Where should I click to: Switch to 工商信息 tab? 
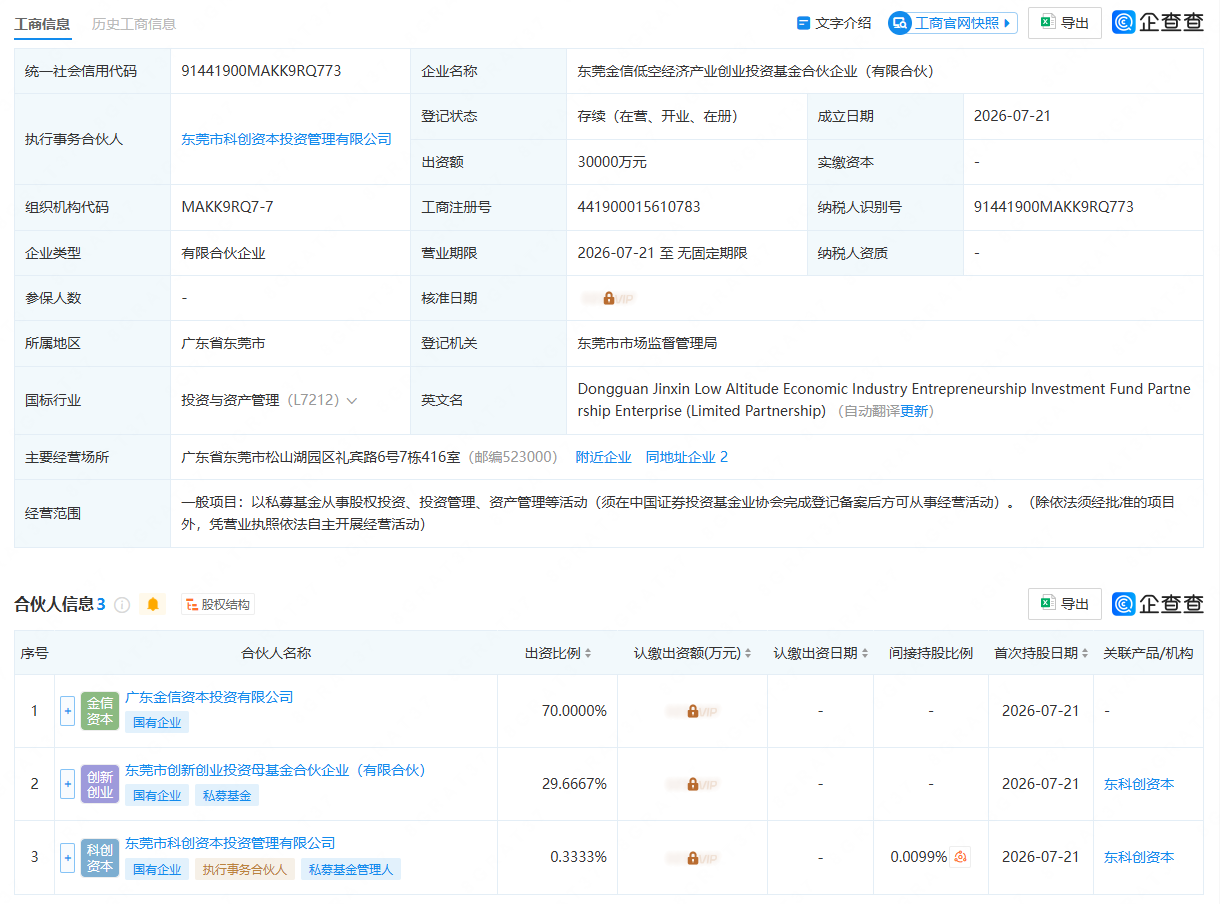[x=42, y=23]
